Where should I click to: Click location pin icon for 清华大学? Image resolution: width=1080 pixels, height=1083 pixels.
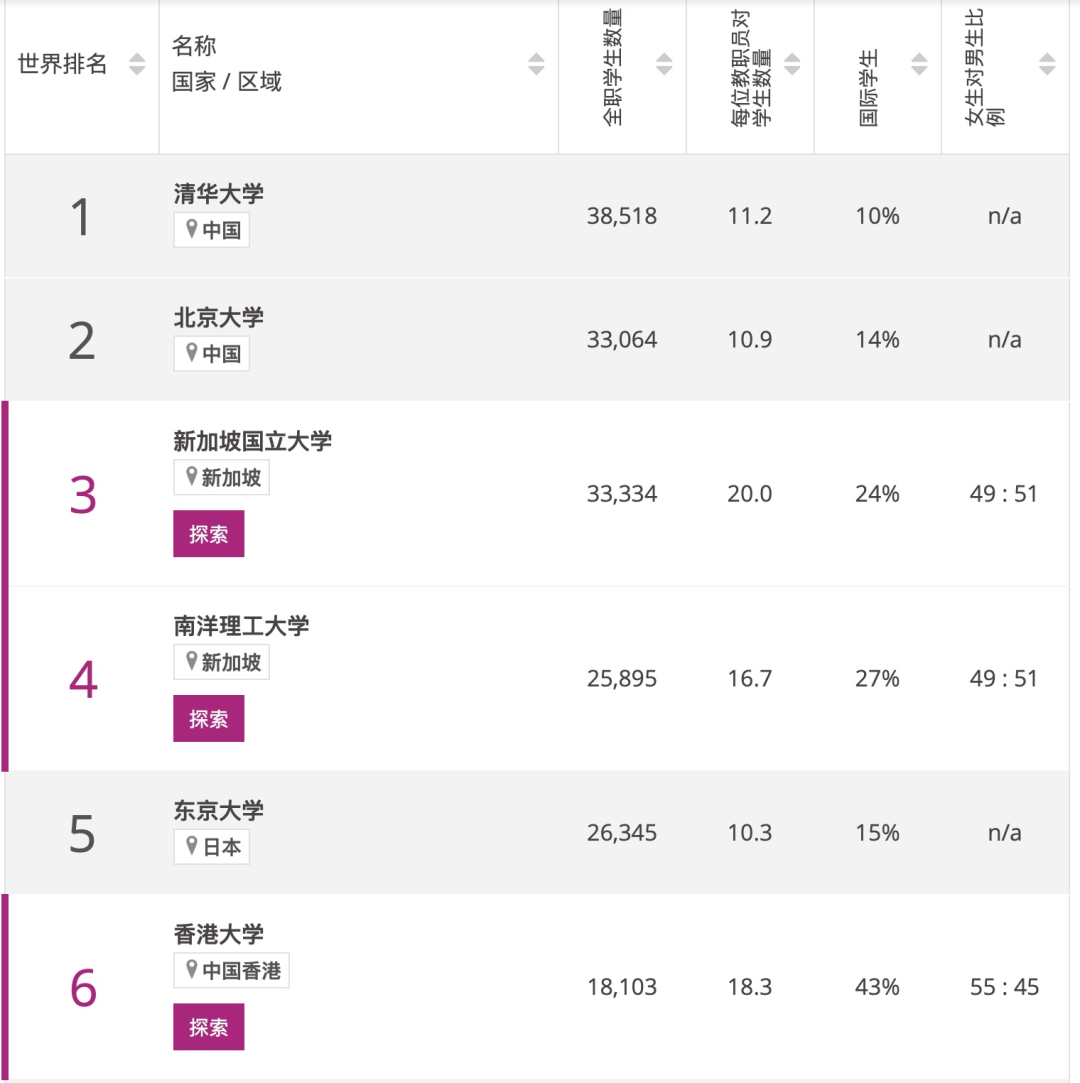point(192,229)
